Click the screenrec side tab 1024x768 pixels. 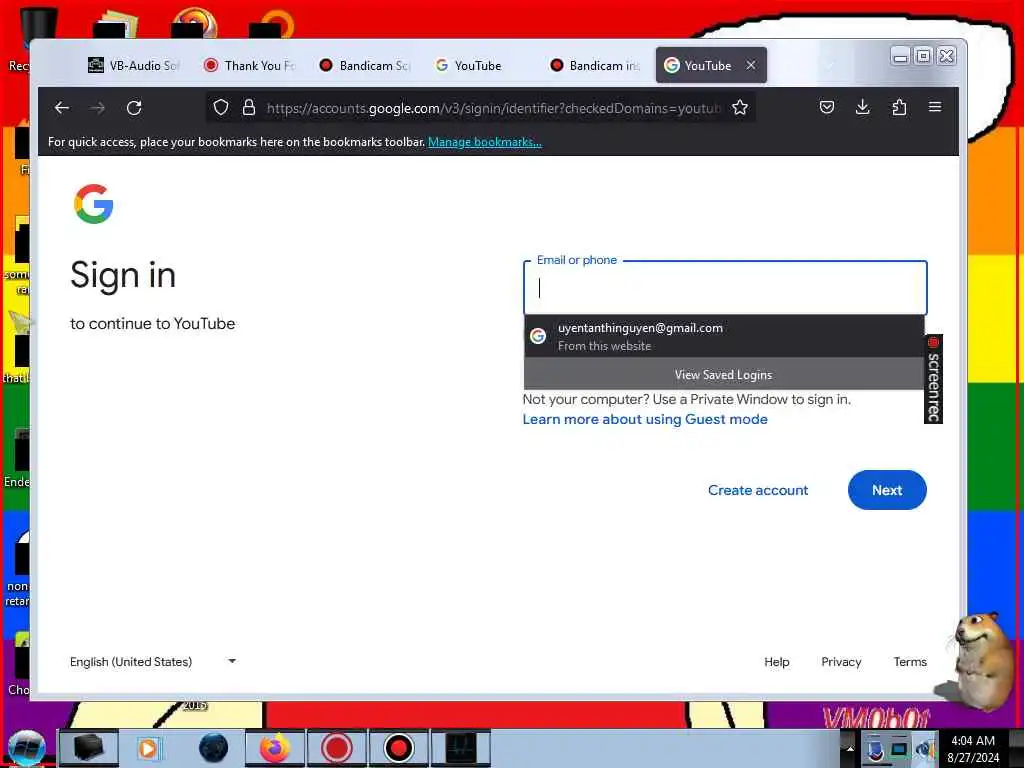933,379
